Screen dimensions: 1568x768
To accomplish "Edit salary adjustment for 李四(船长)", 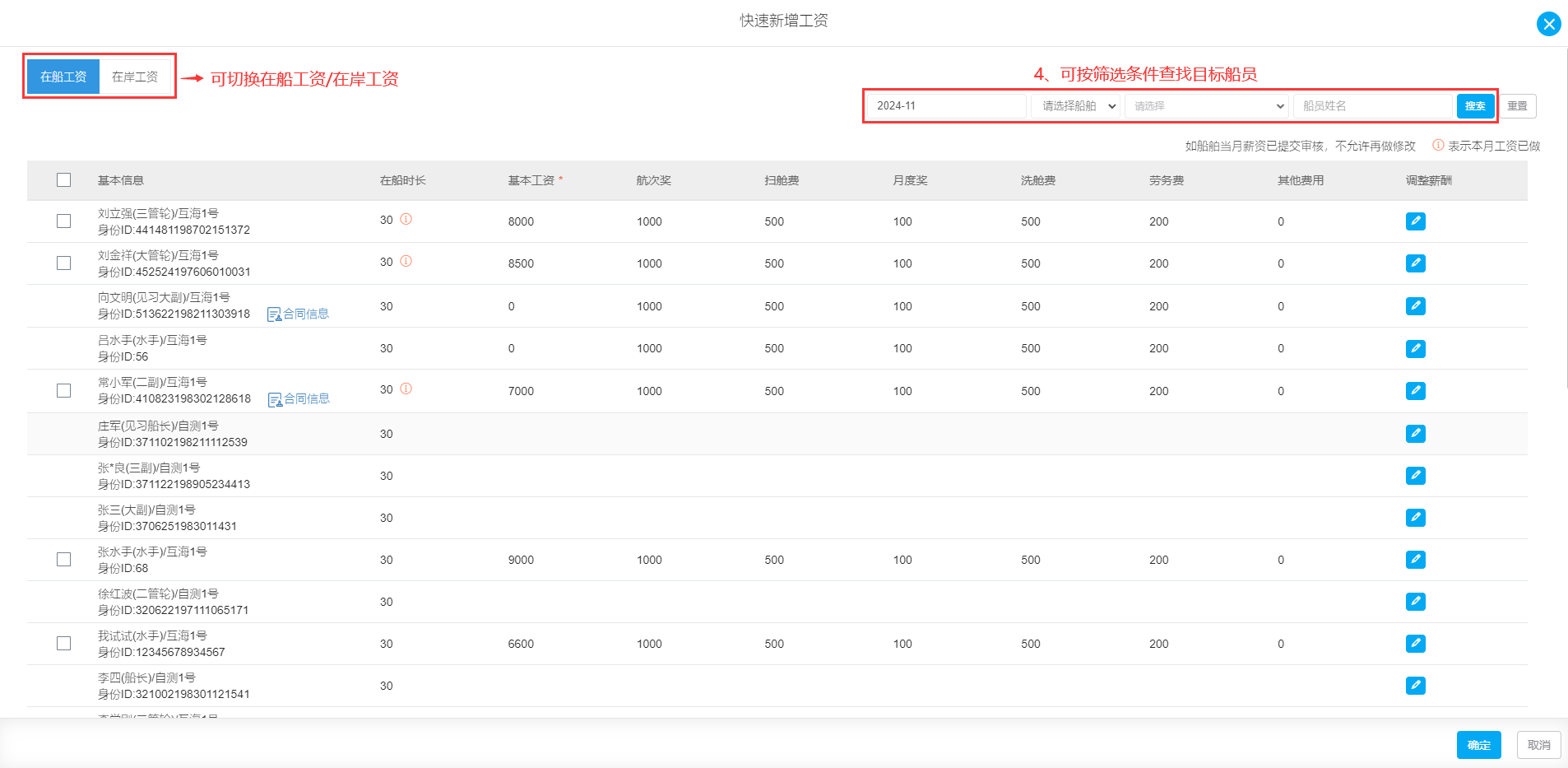I will tap(1415, 686).
